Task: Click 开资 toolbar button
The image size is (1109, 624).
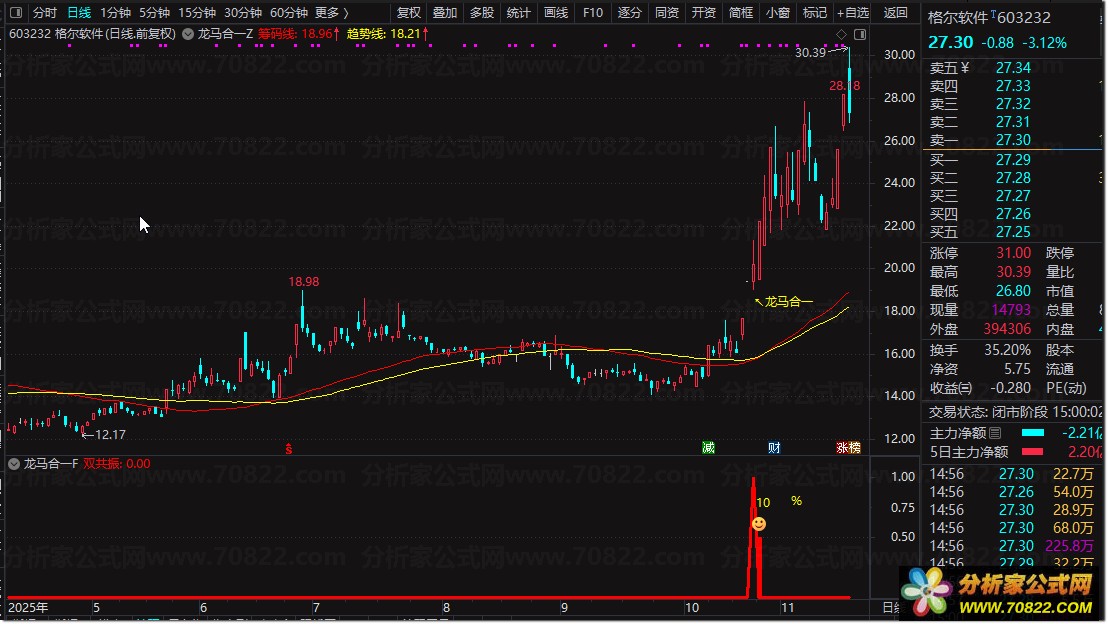Action: point(704,13)
